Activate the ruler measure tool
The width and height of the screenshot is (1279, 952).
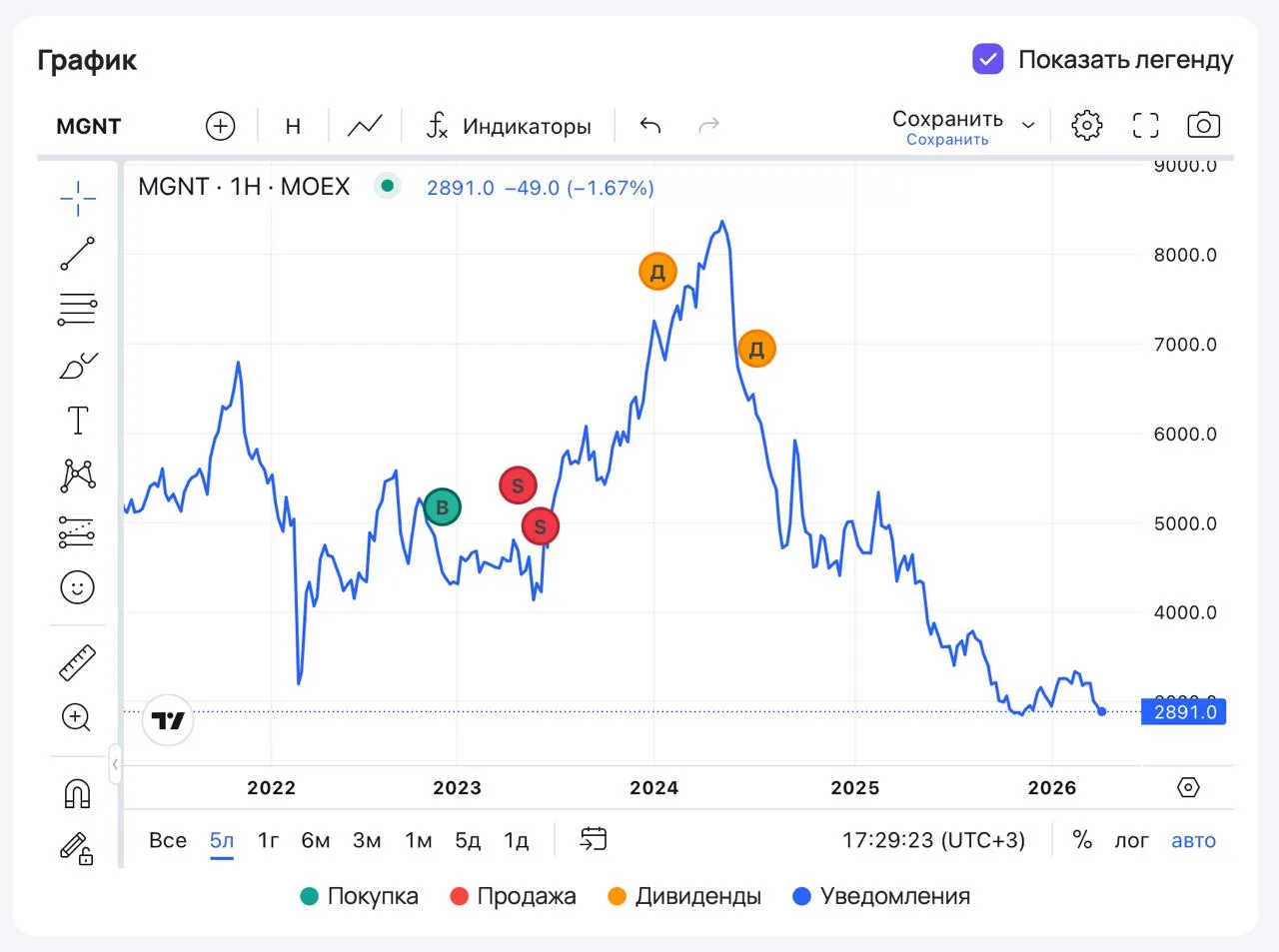point(77,662)
